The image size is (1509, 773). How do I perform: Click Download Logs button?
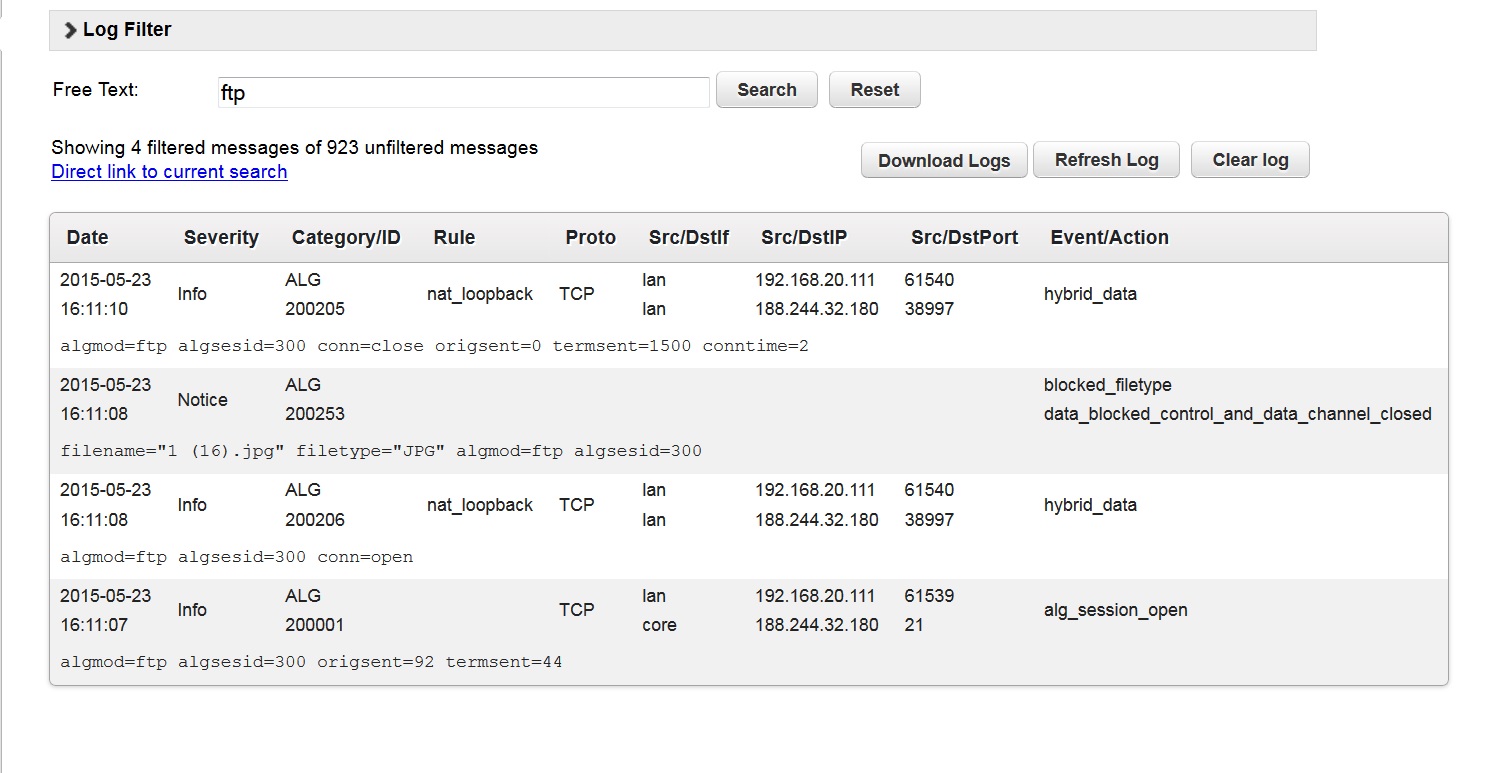click(x=943, y=161)
